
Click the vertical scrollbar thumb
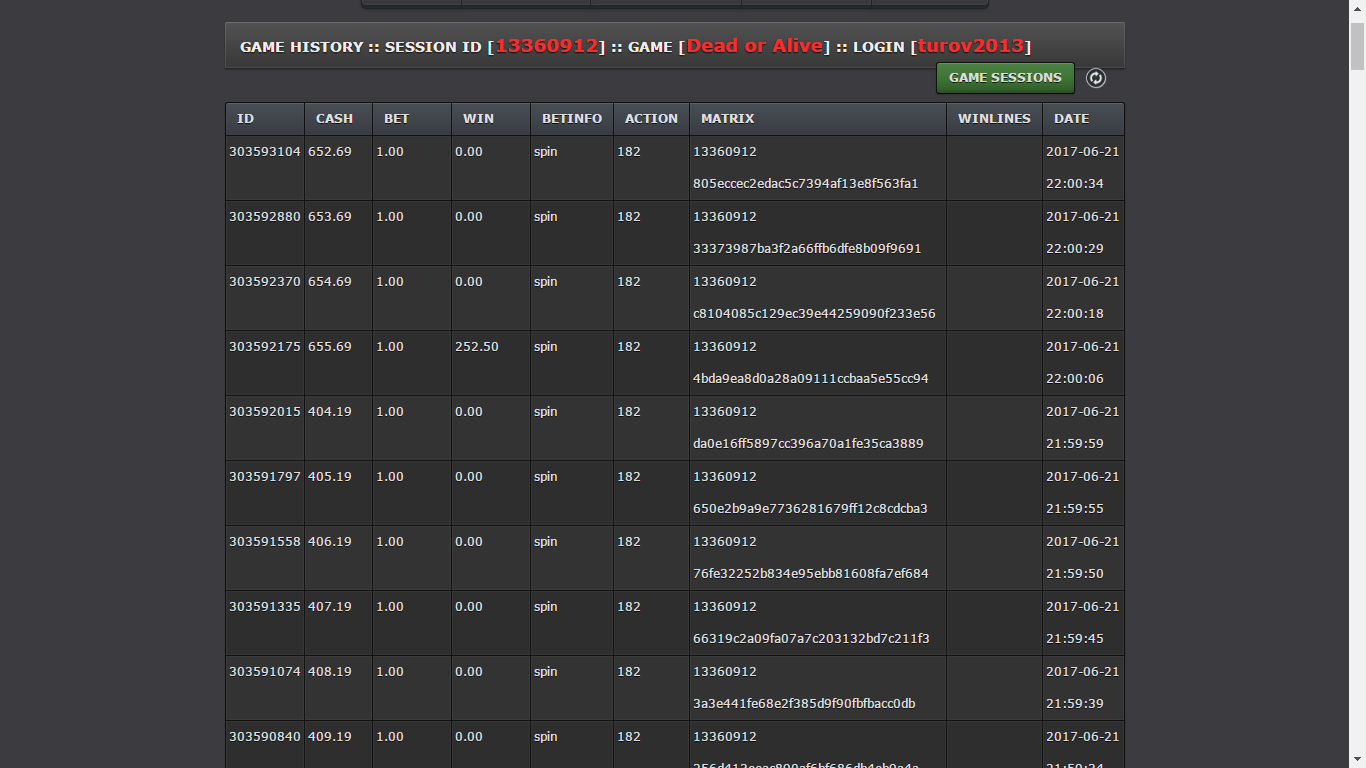tap(1357, 45)
